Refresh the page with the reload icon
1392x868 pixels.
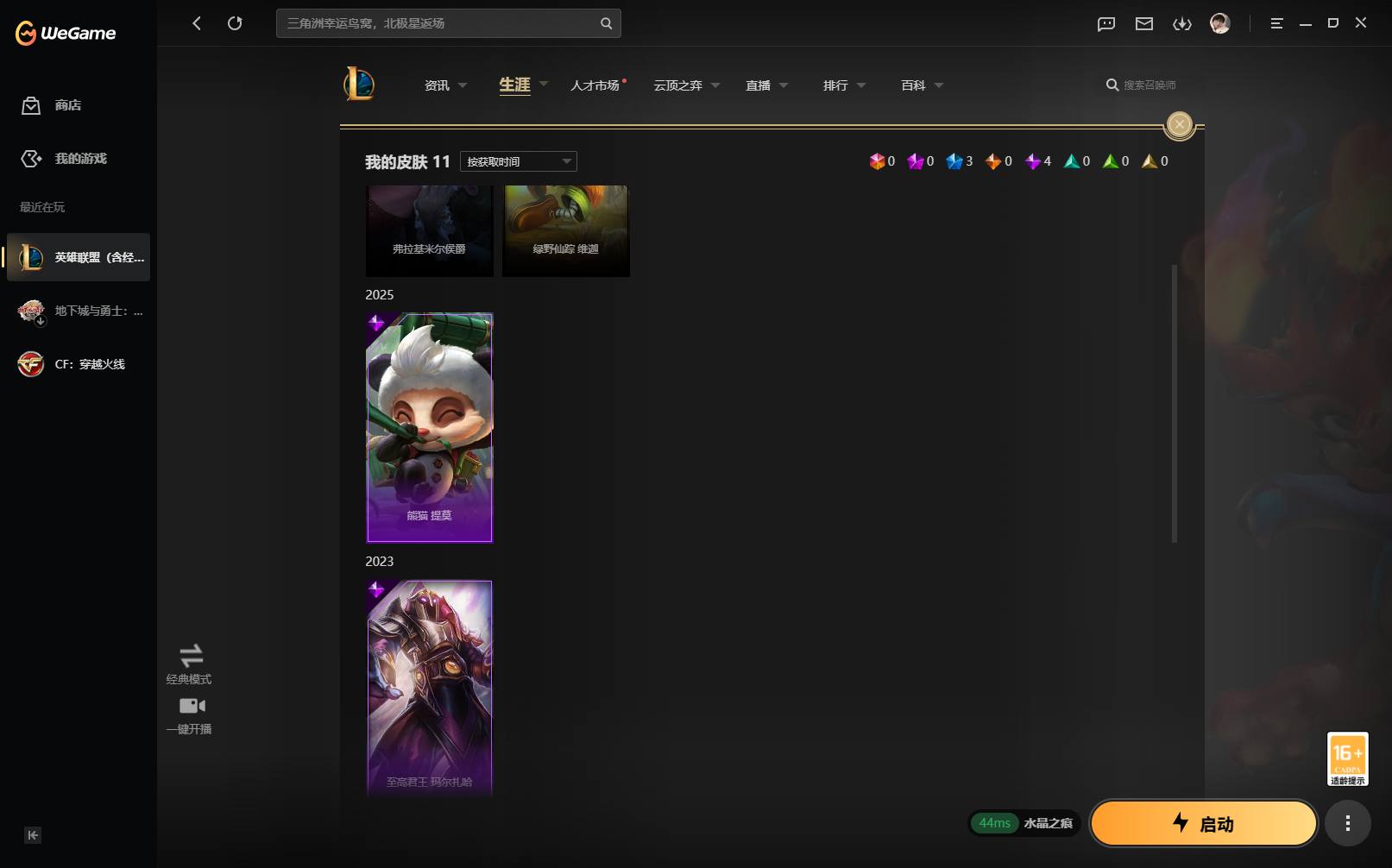point(235,23)
